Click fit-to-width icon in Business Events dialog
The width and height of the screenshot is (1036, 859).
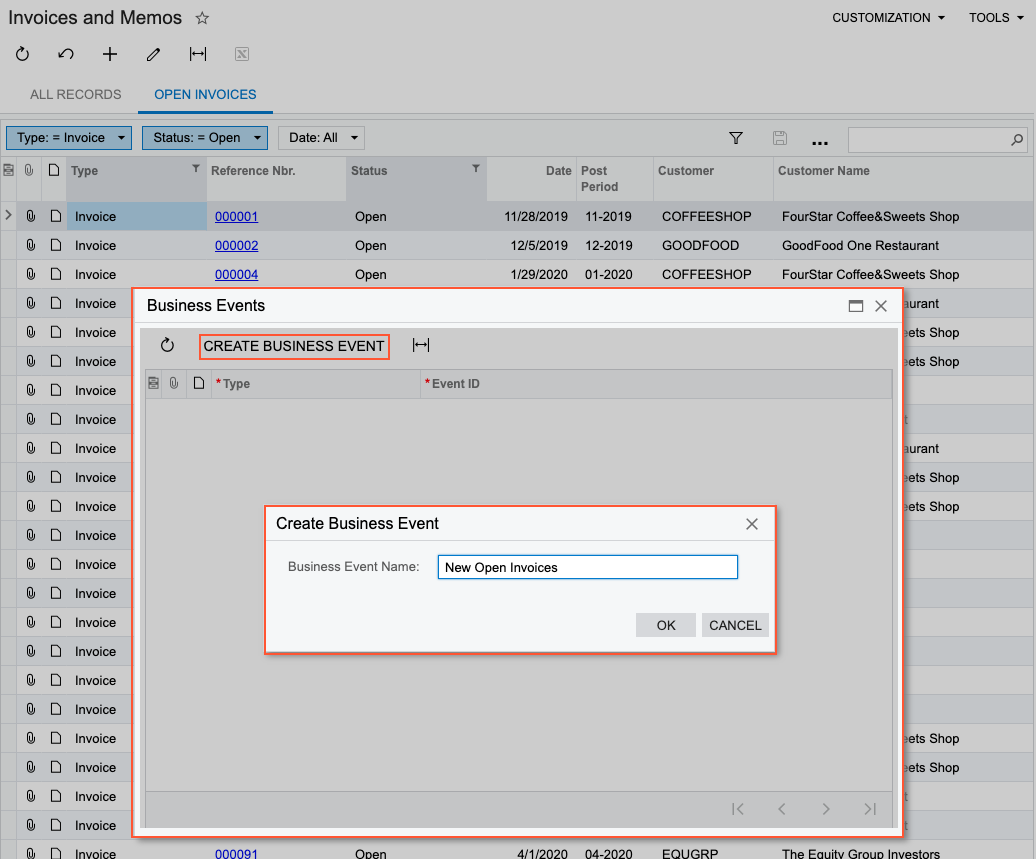[421, 345]
